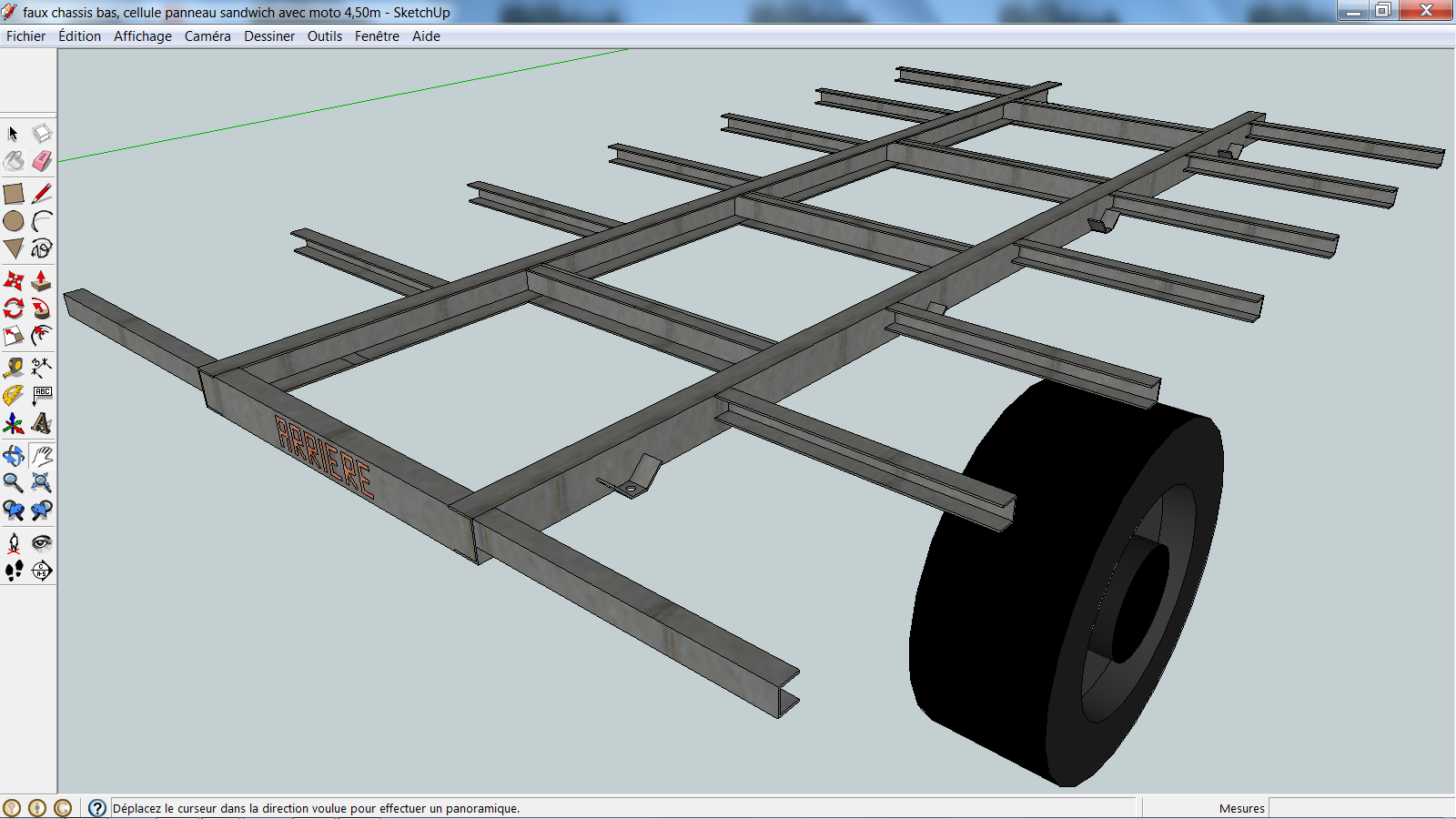Viewport: 1456px width, 819px height.
Task: Click the help question mark in status bar
Action: tap(97, 808)
